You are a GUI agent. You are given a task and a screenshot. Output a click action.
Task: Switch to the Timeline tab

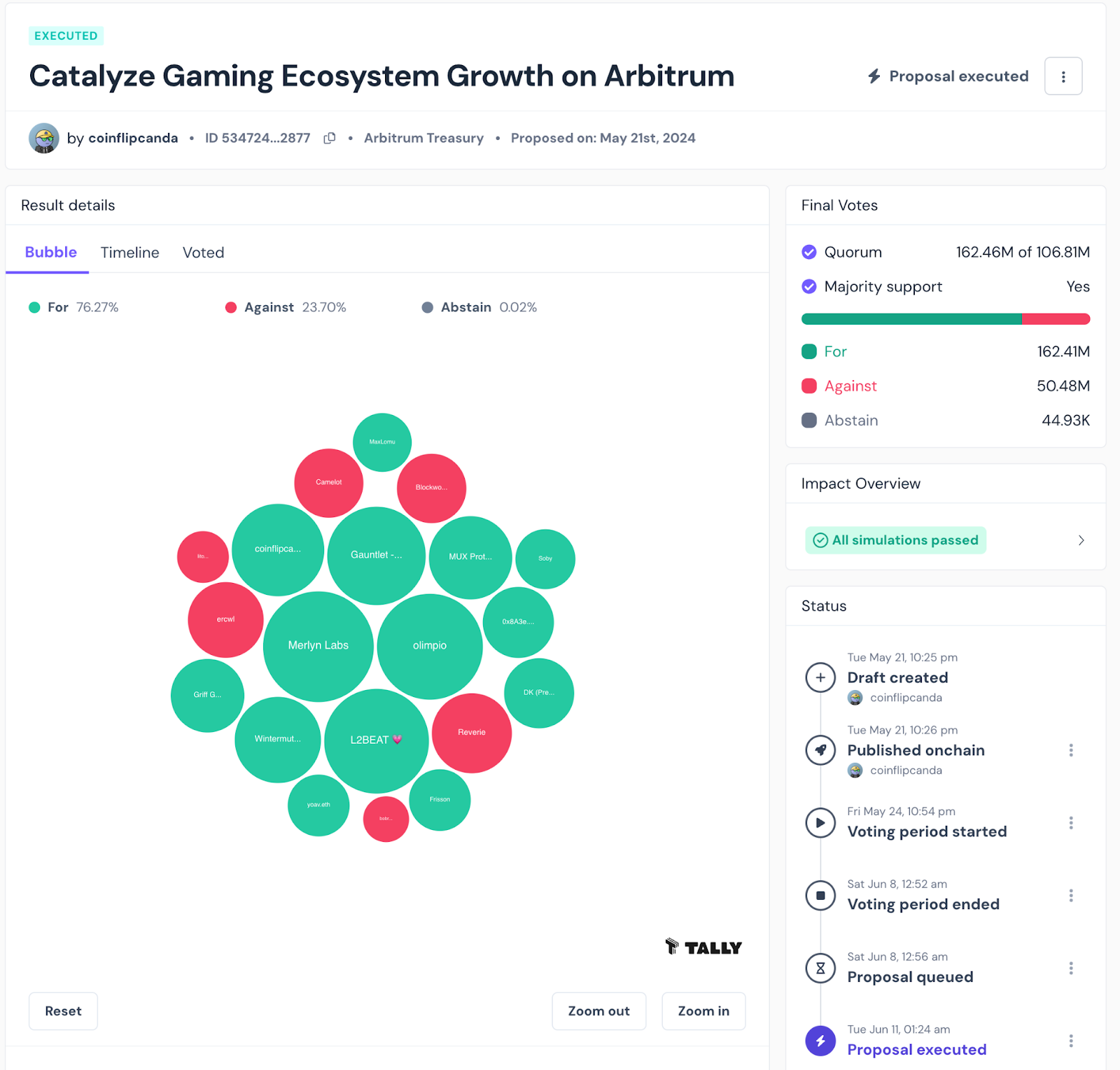[x=129, y=253]
